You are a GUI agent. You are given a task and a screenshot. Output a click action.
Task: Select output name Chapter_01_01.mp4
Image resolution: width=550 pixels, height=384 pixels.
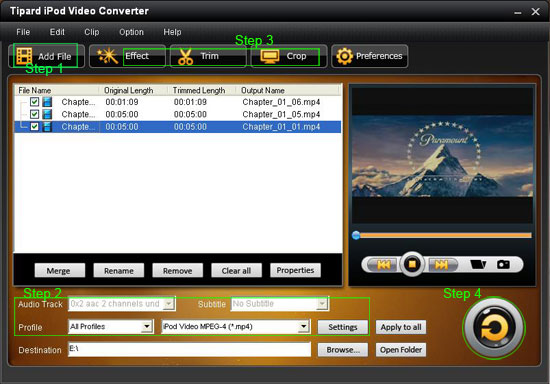pos(281,127)
